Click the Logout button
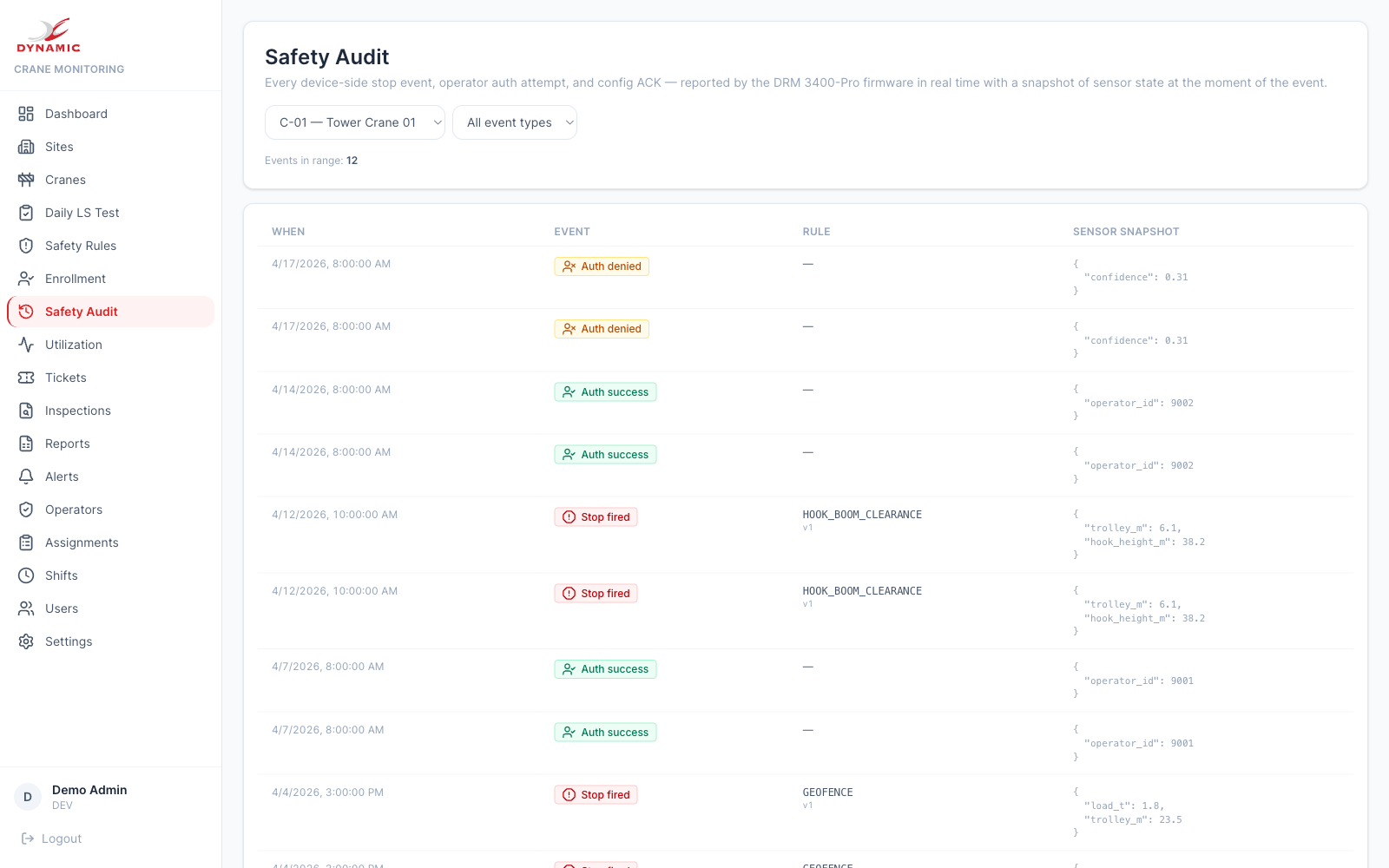1389x868 pixels. (x=50, y=838)
